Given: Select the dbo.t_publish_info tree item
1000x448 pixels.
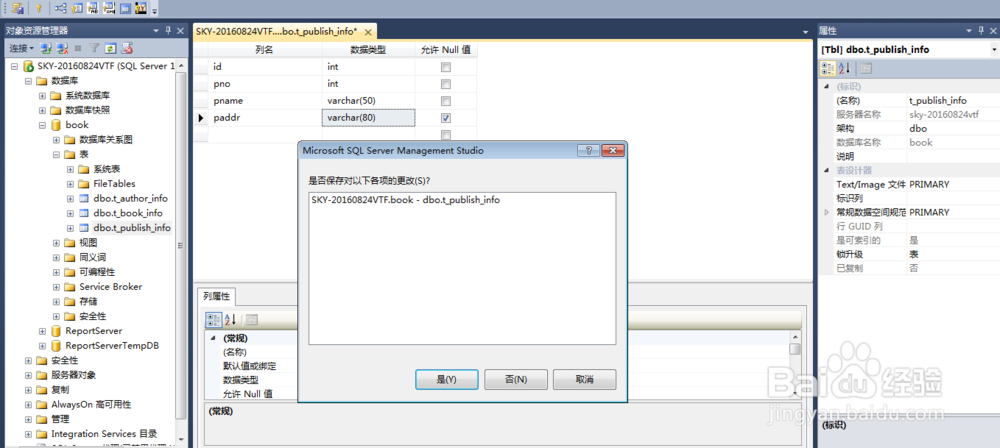Looking at the screenshot, I should 131,228.
